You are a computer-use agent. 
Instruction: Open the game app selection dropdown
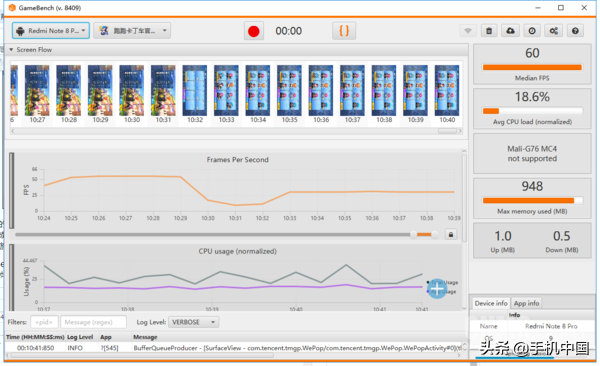coord(132,31)
